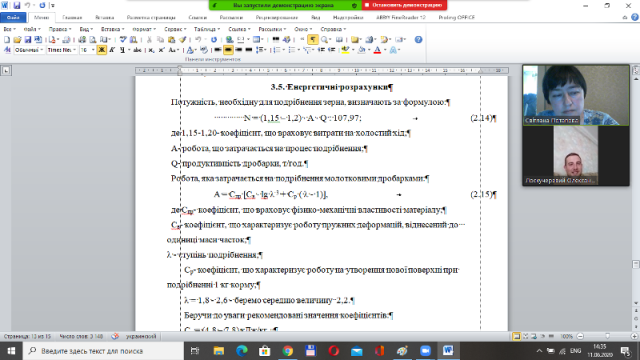The height and width of the screenshot is (360, 640).
Task: Expand the Правка dropdown menu
Action: [60, 29]
